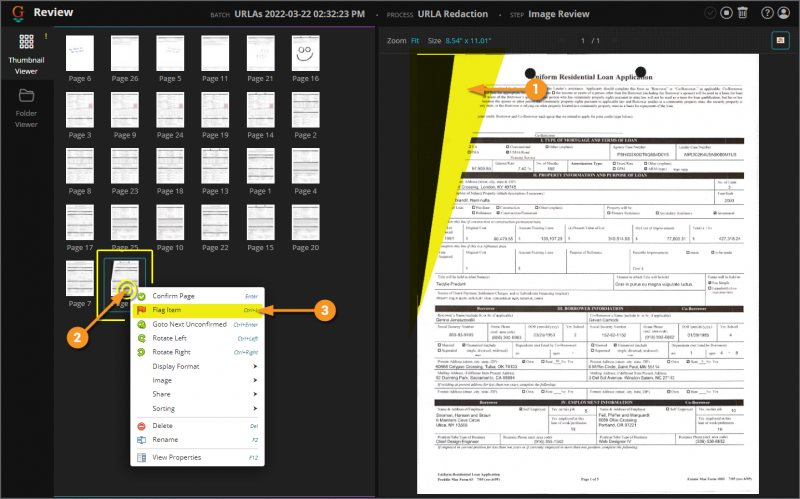This screenshot has width=800, height=499.
Task: Toggle the image display button at viewer top right
Action: point(780,40)
